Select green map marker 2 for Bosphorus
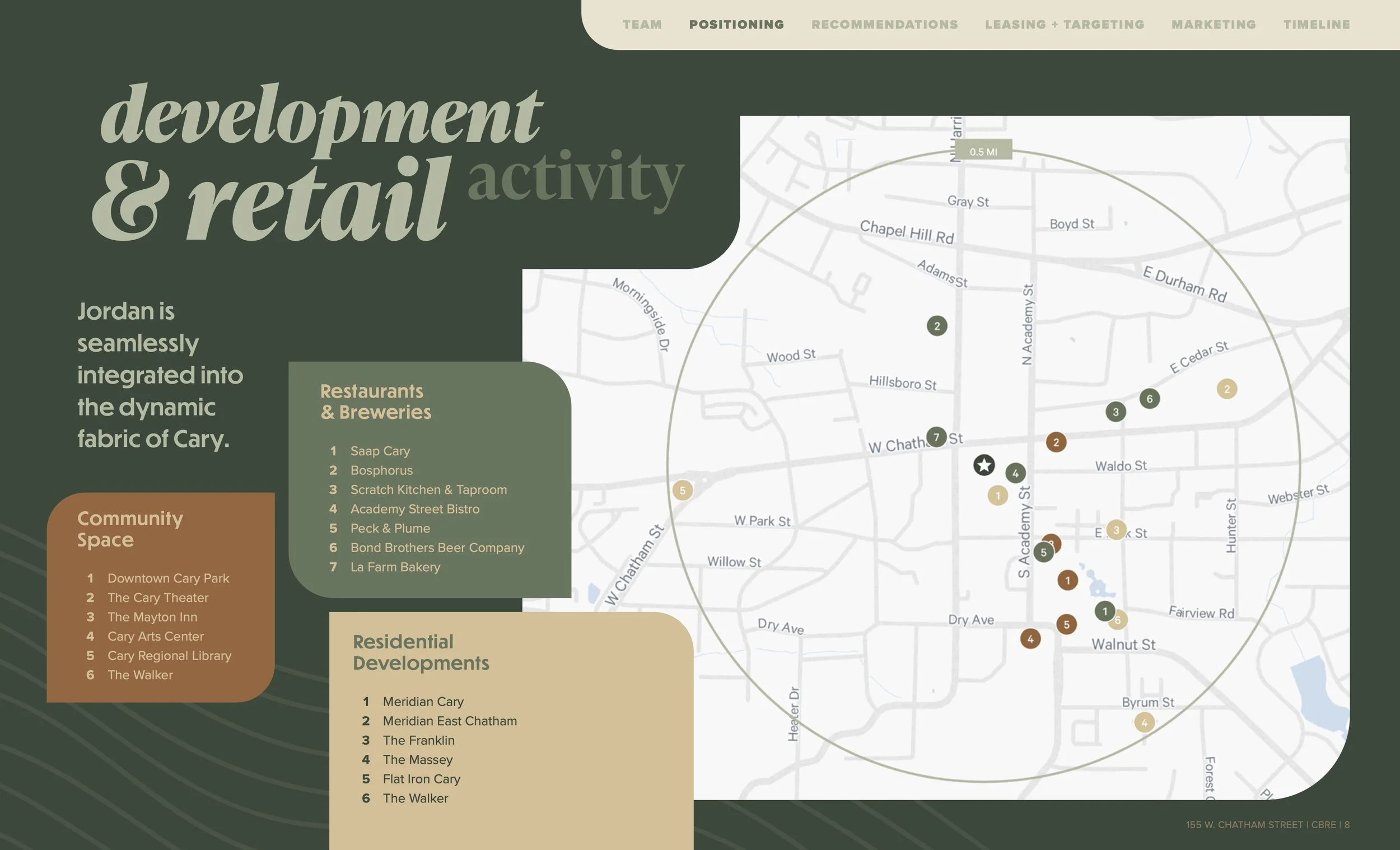The height and width of the screenshot is (850, 1400). tap(937, 326)
